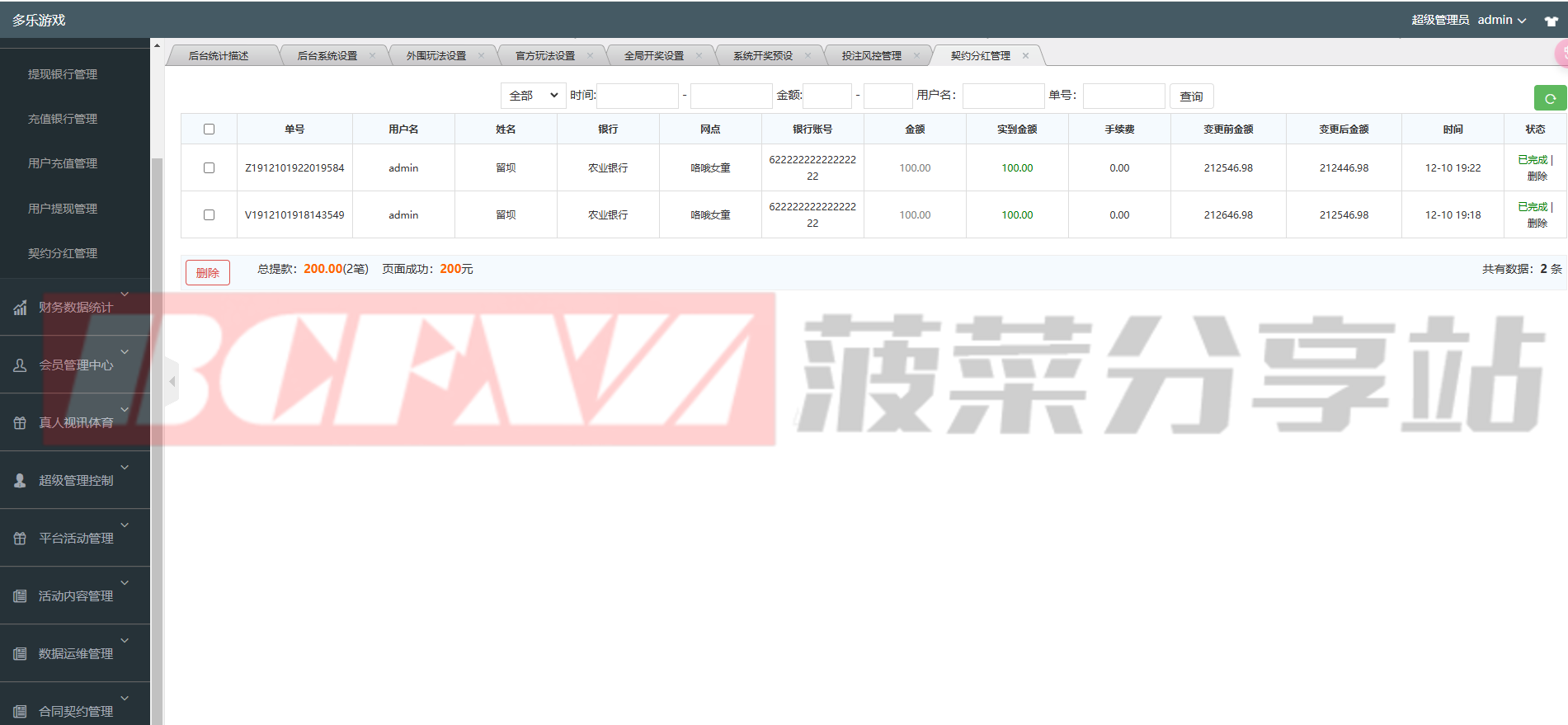Viewport: 1568px width, 725px height.
Task: Click the 财务数据统计 chart icon
Action: pos(20,308)
